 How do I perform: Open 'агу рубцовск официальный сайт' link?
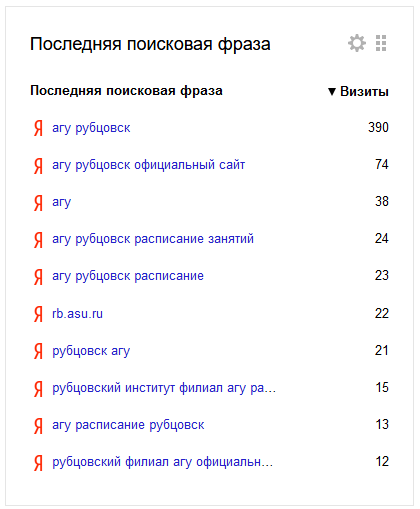point(148,165)
